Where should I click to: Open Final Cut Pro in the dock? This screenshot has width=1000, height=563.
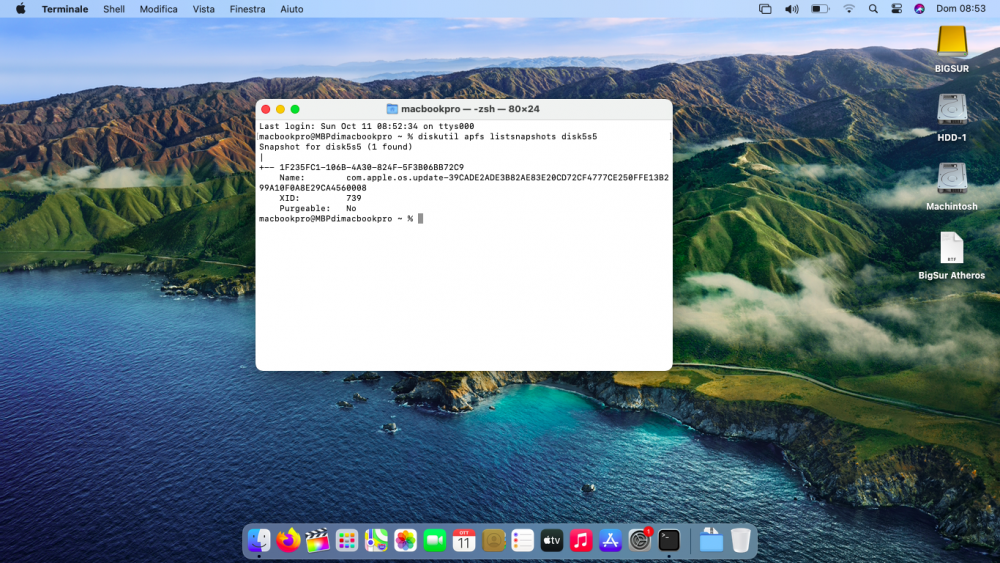pyautogui.click(x=318, y=541)
